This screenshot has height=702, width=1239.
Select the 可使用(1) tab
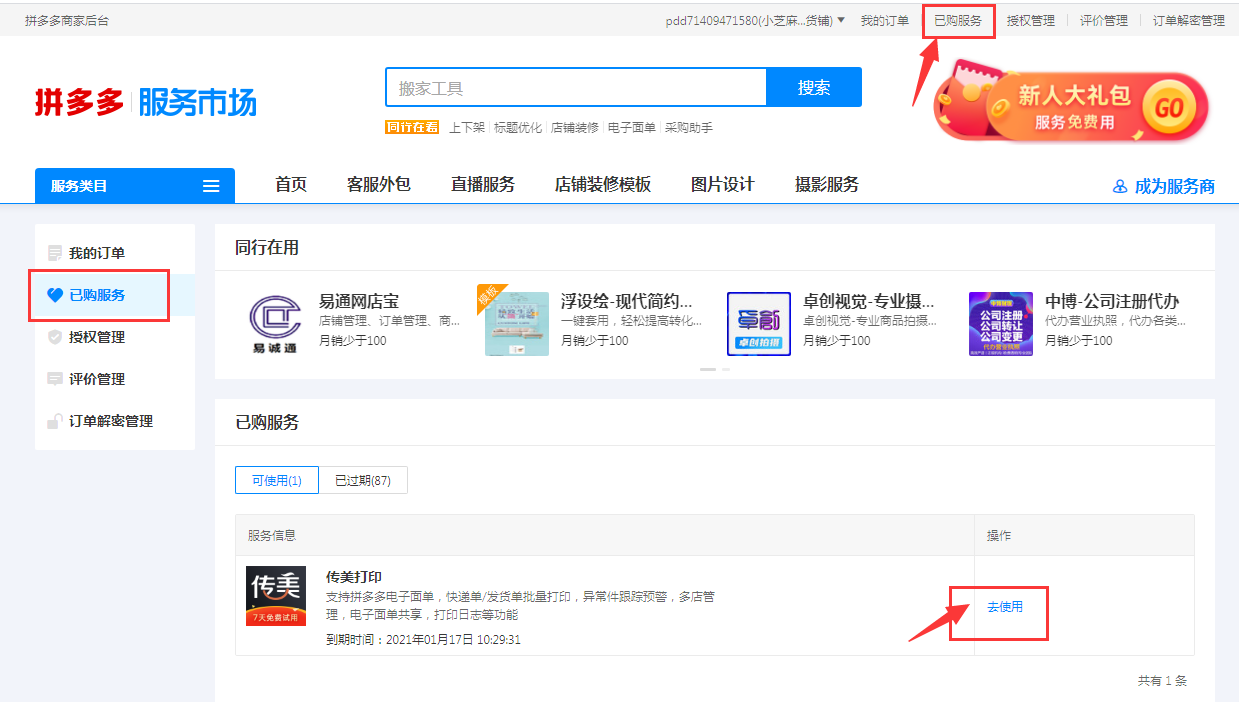tap(277, 480)
